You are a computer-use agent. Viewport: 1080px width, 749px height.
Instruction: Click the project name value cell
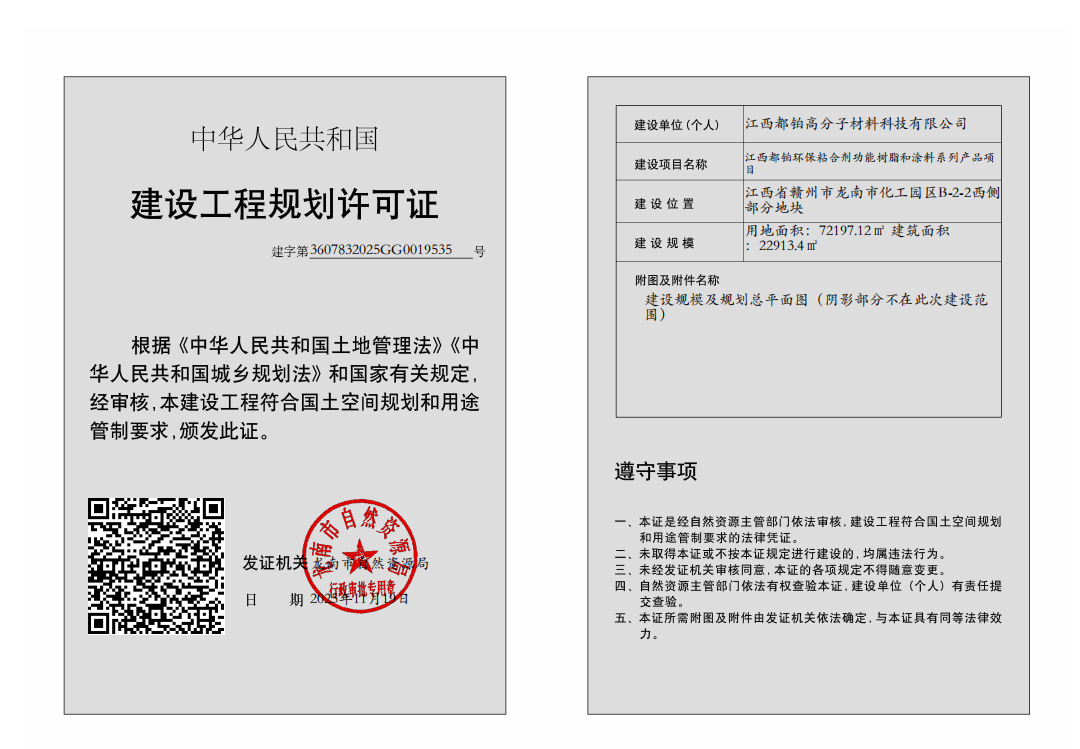(870, 163)
